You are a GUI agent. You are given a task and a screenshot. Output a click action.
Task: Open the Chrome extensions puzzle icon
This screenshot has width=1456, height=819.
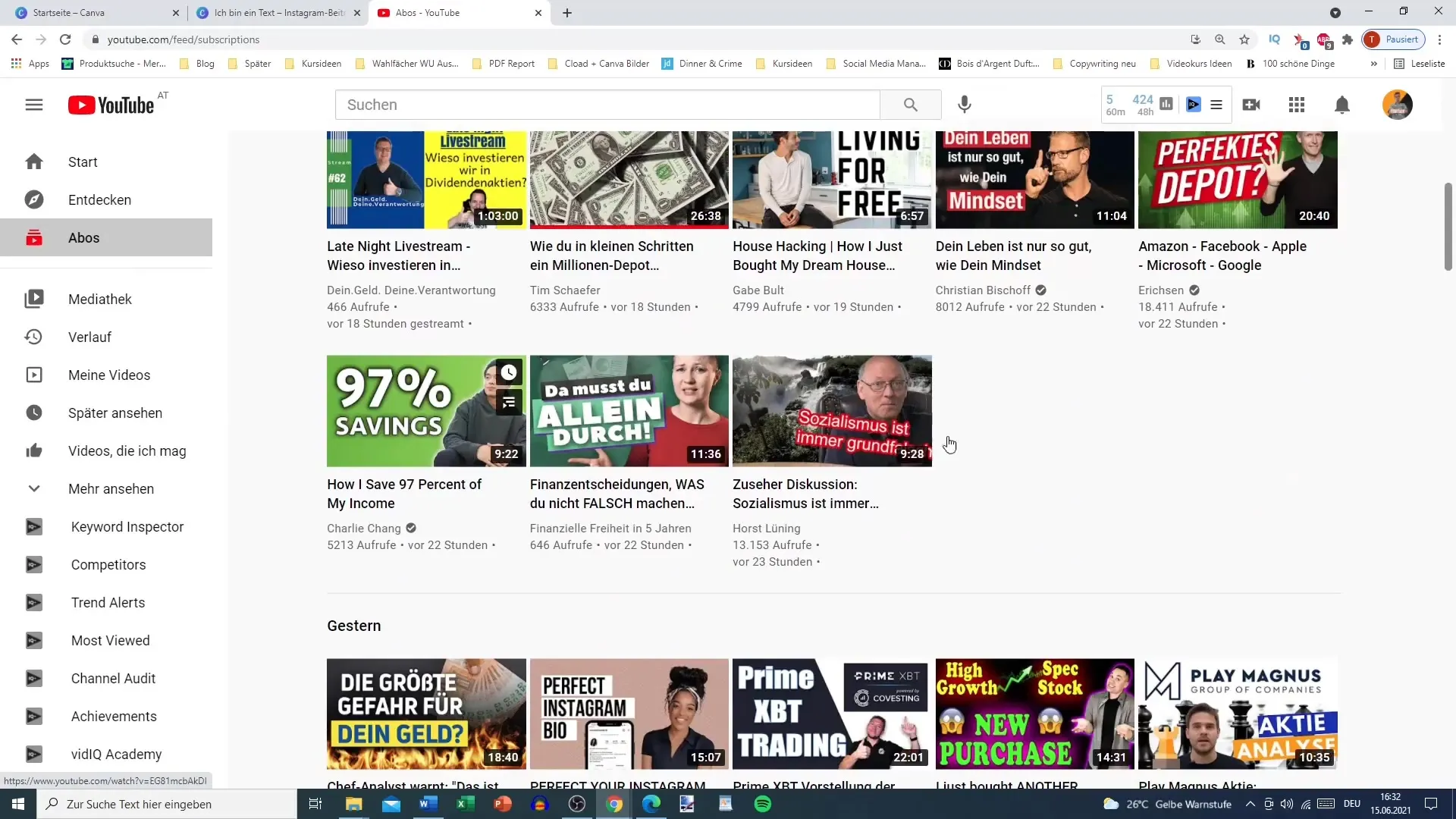(1348, 39)
